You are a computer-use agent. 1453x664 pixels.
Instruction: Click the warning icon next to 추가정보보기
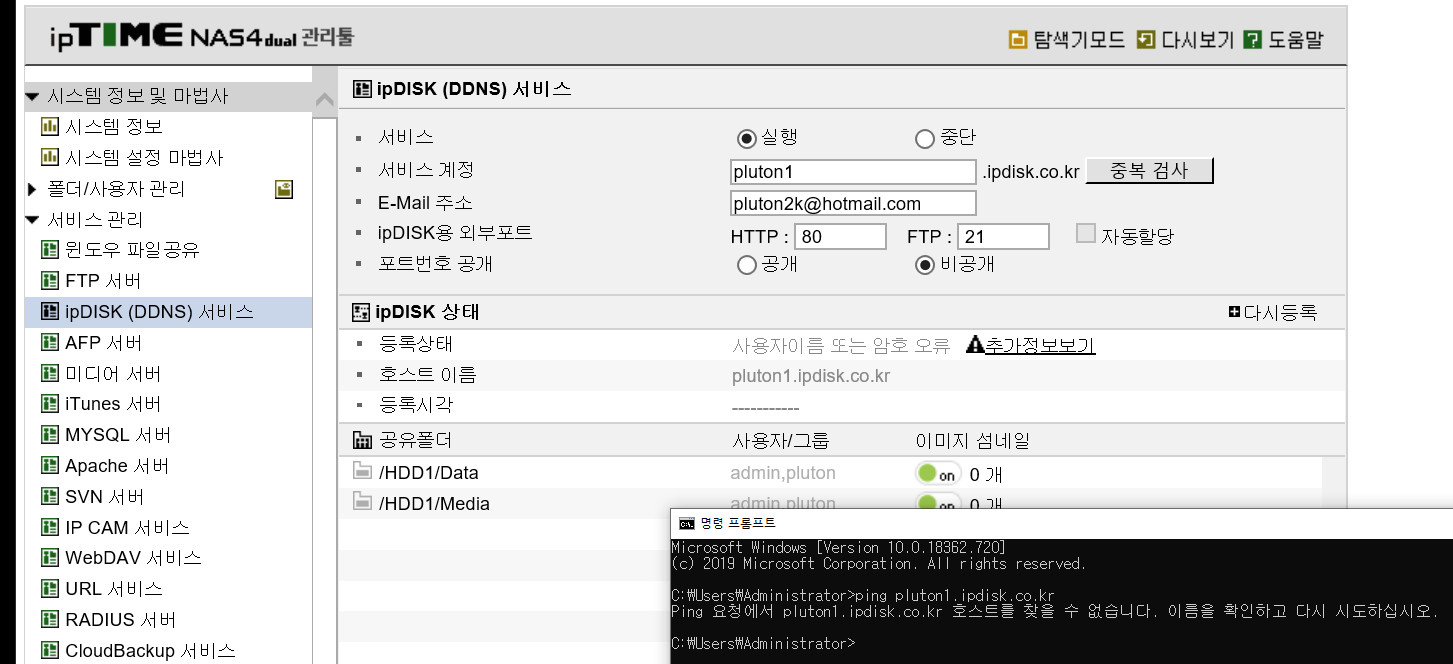(976, 345)
